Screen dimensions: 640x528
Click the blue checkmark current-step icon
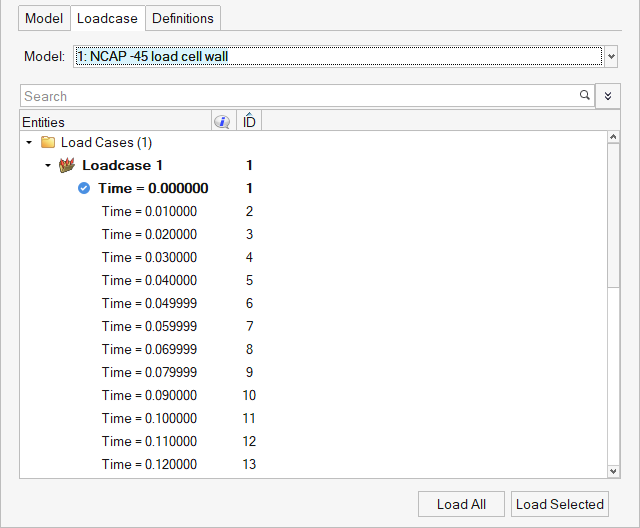84,188
